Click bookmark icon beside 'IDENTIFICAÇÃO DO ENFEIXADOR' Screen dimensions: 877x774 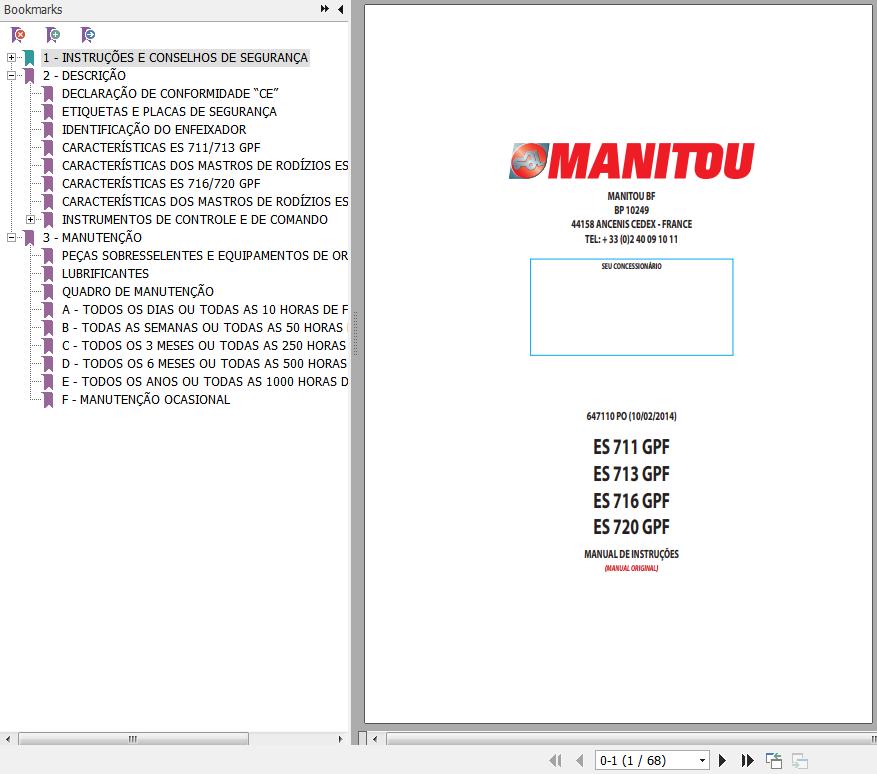pos(49,130)
